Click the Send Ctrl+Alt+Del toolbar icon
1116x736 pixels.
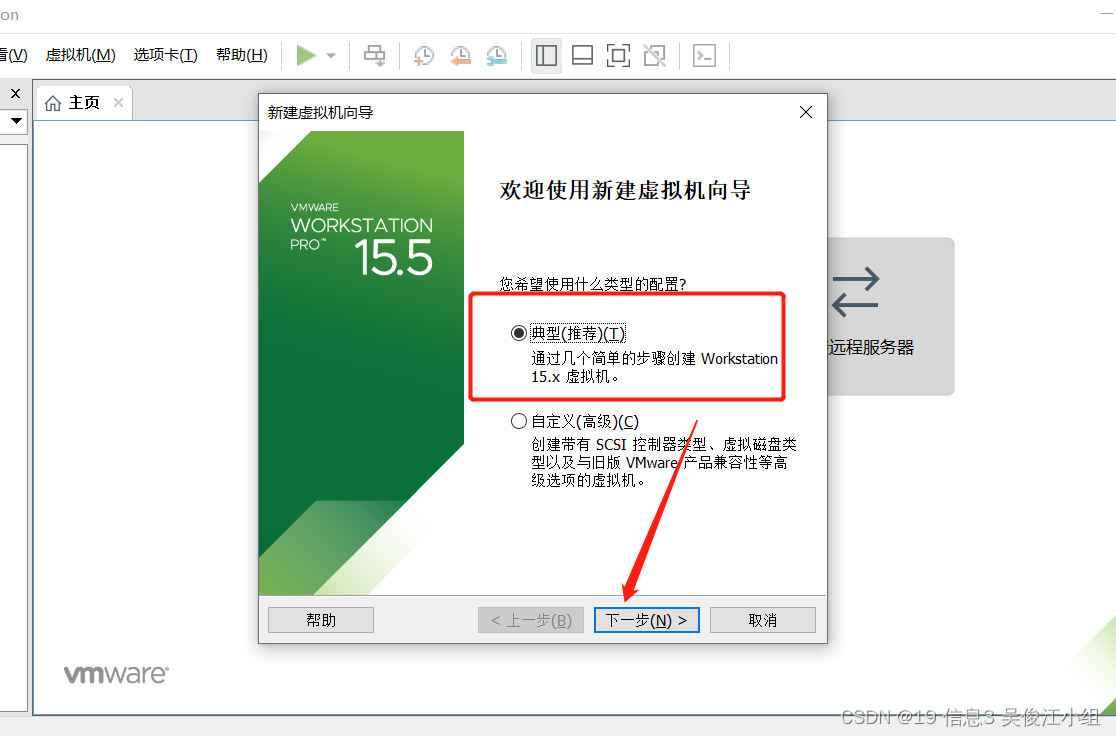pyautogui.click(x=374, y=56)
